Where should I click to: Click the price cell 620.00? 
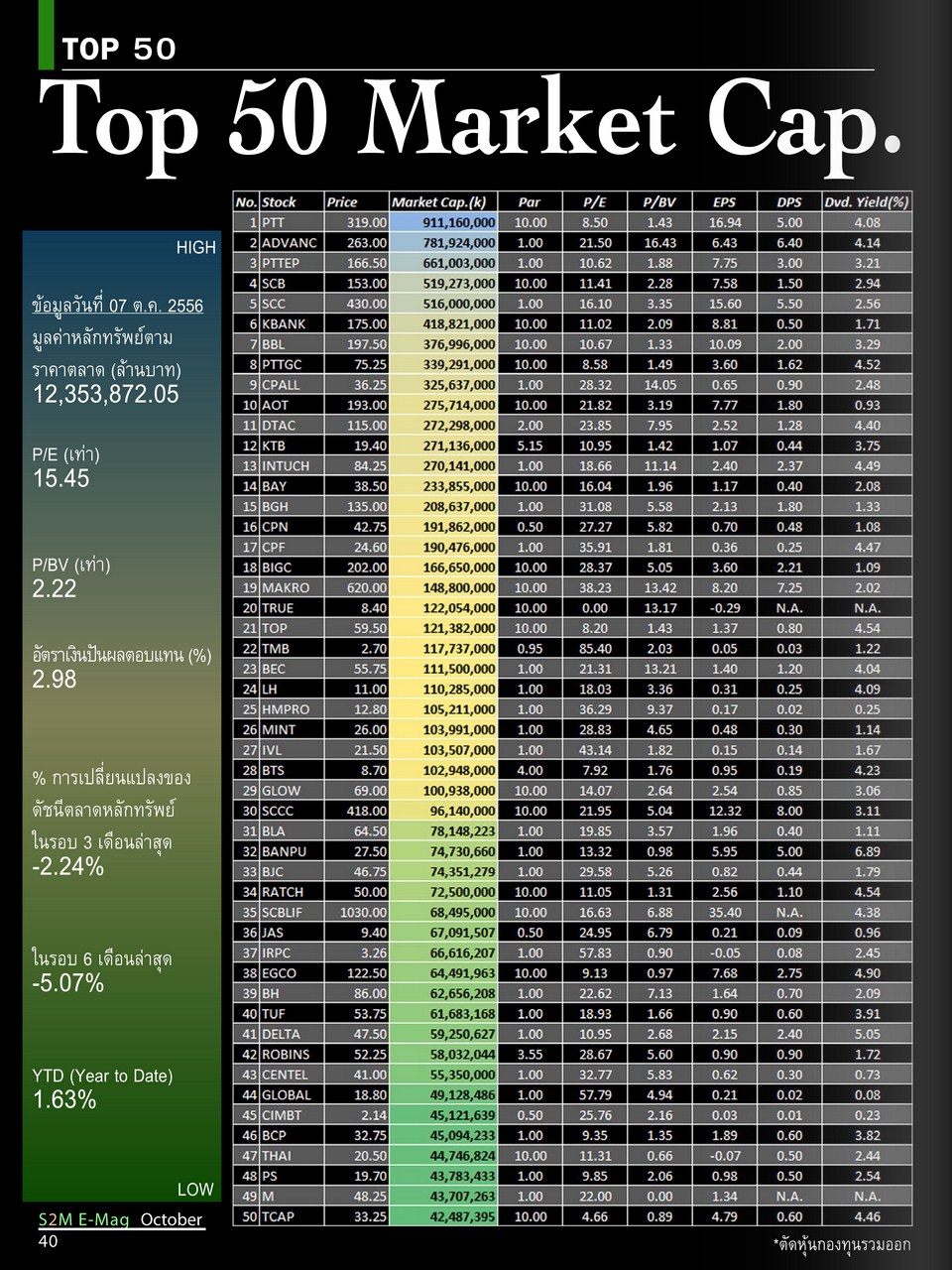(357, 587)
